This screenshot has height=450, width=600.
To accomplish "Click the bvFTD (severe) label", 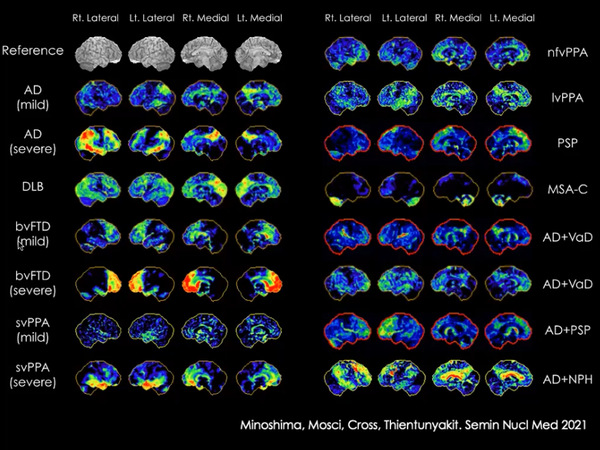I will (33, 283).
